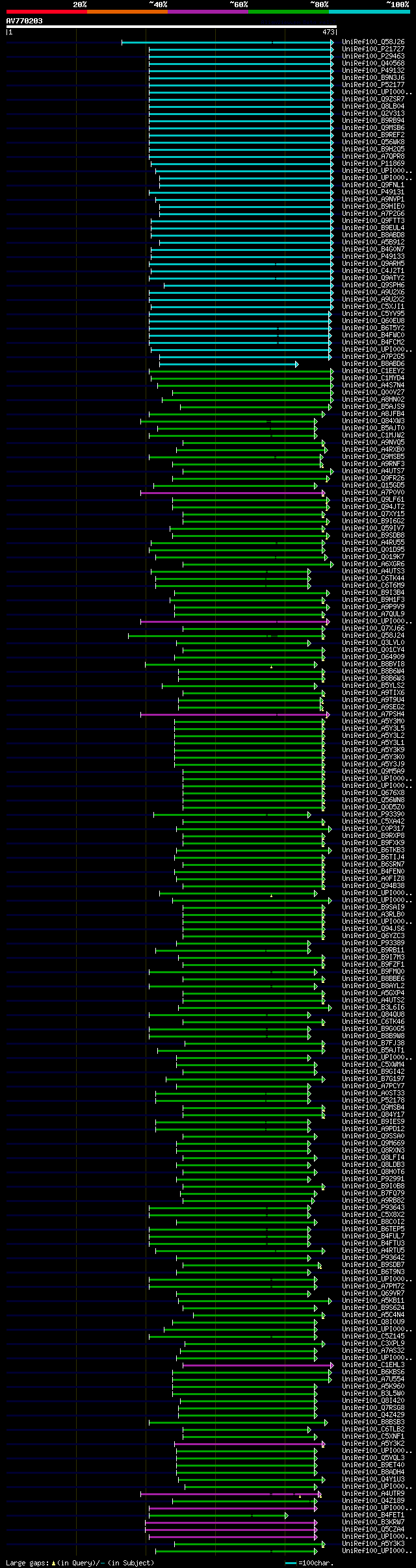Open hit UniRef100_P21727

click(x=373, y=49)
